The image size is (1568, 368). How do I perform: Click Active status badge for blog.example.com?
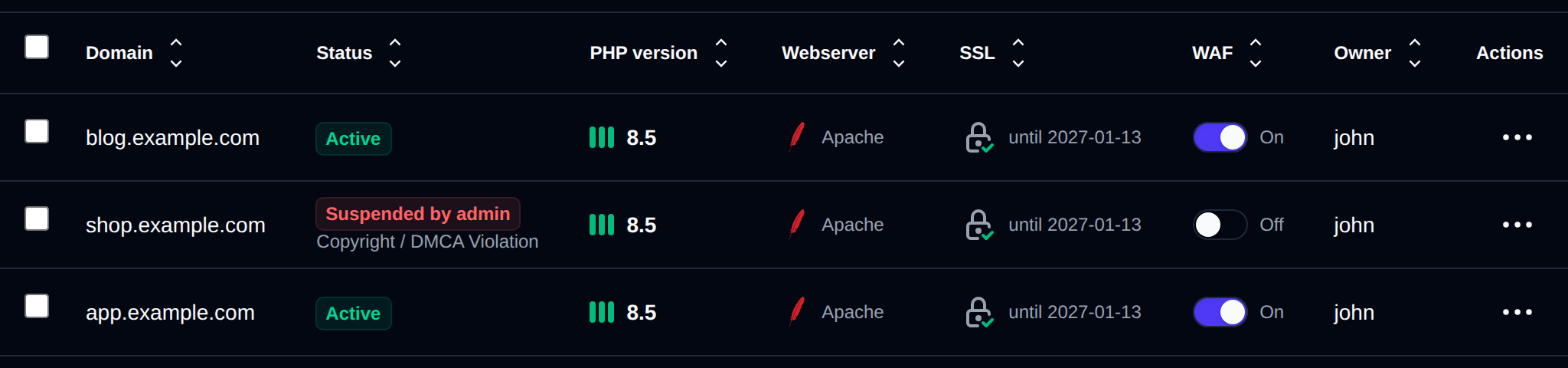click(353, 139)
